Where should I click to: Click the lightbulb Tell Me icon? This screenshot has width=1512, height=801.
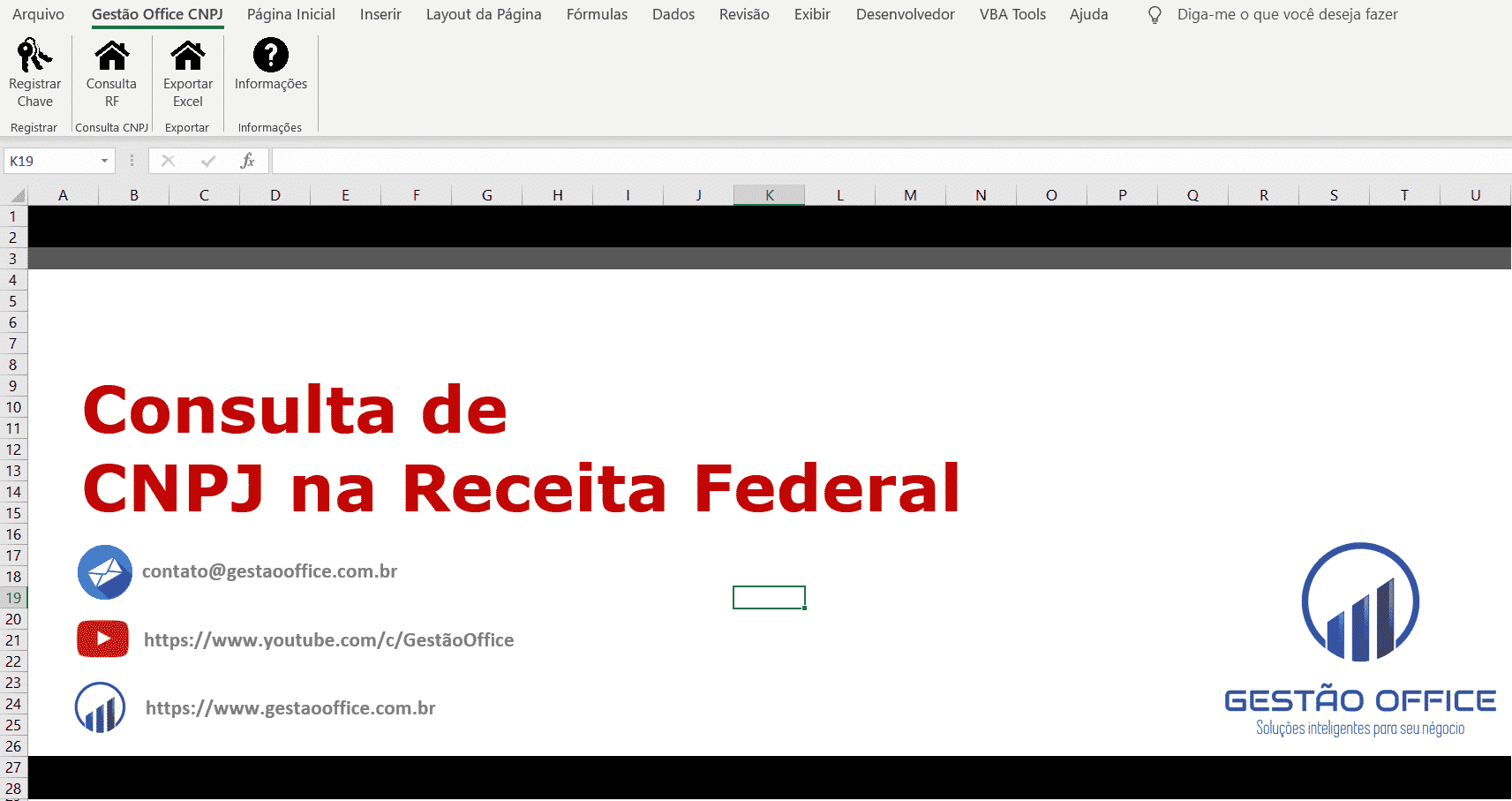pyautogui.click(x=1155, y=15)
